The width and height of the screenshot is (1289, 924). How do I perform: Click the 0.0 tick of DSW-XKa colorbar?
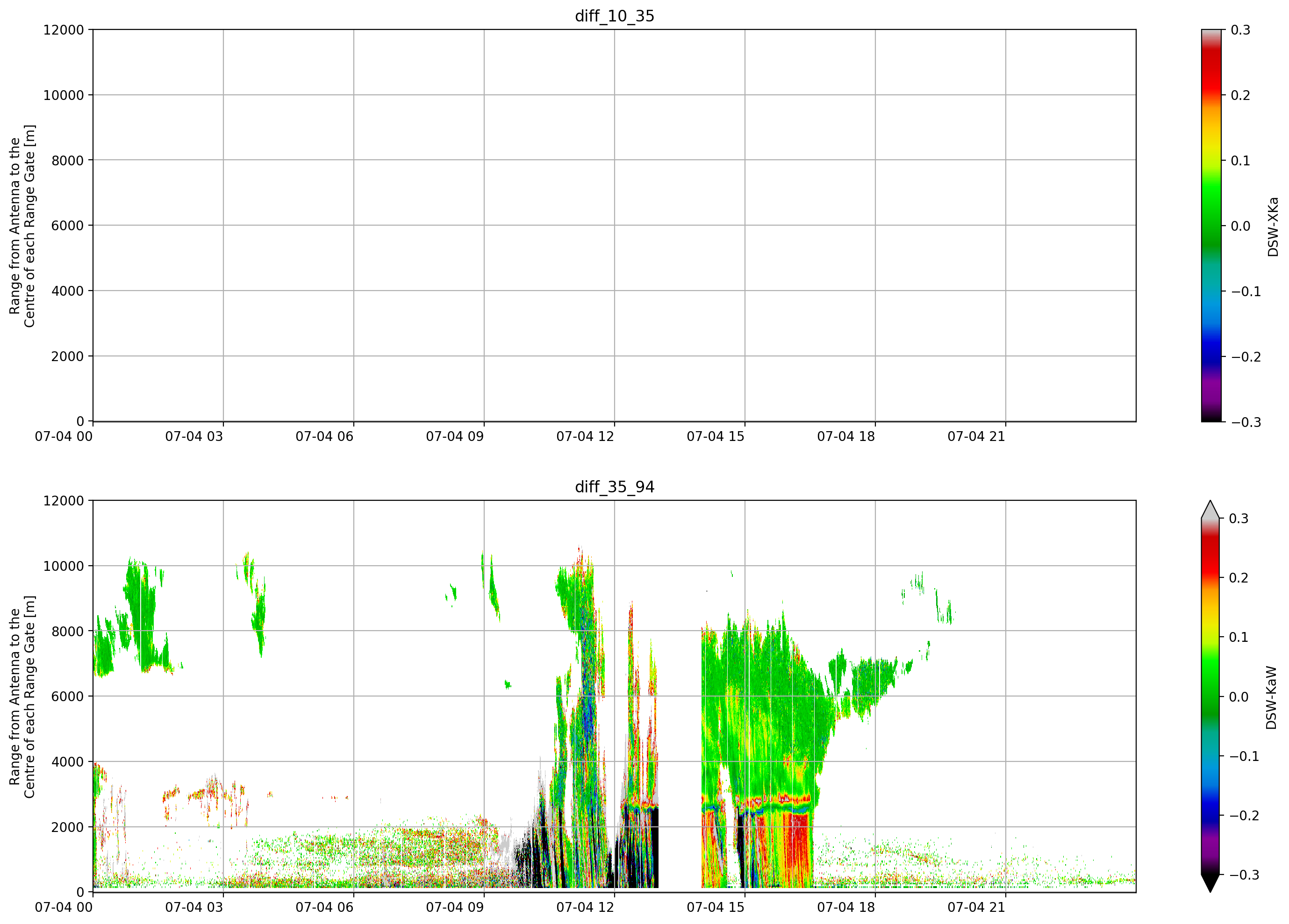[x=1241, y=226]
